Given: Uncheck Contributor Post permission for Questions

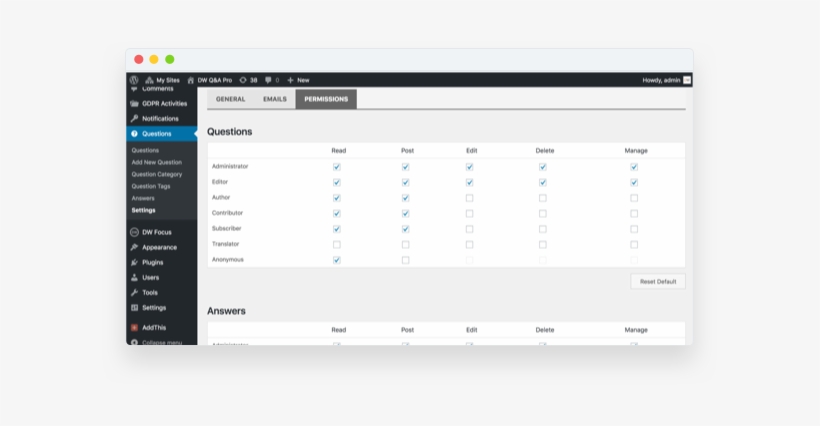Looking at the screenshot, I should pyautogui.click(x=405, y=213).
